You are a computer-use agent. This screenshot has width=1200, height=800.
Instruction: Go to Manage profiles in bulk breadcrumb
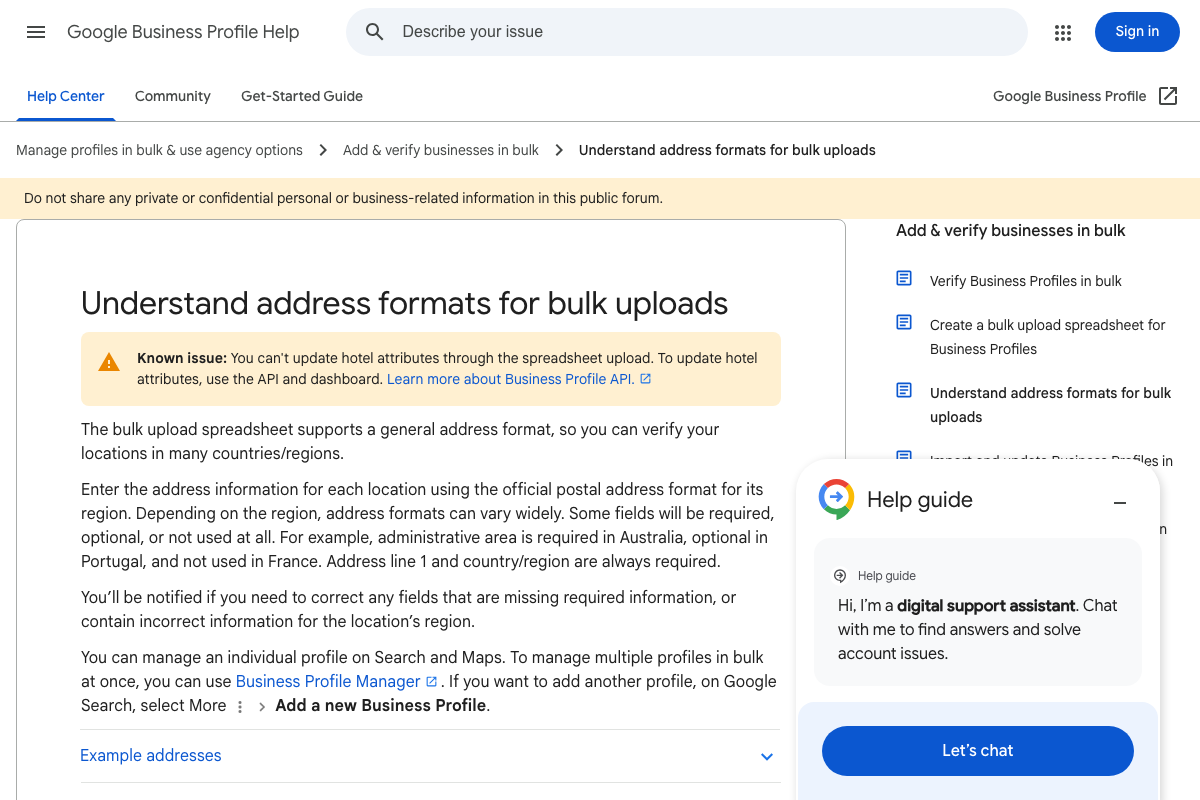[159, 150]
